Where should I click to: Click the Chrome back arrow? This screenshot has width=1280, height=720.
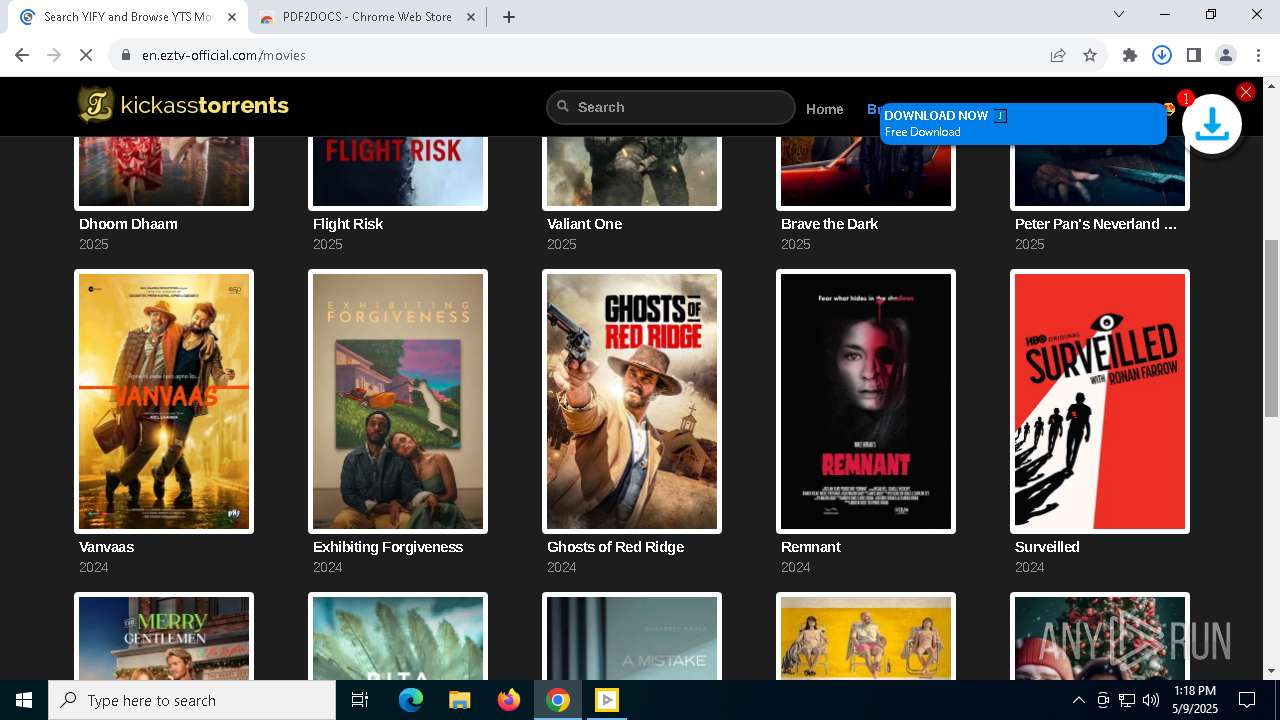[x=22, y=55]
